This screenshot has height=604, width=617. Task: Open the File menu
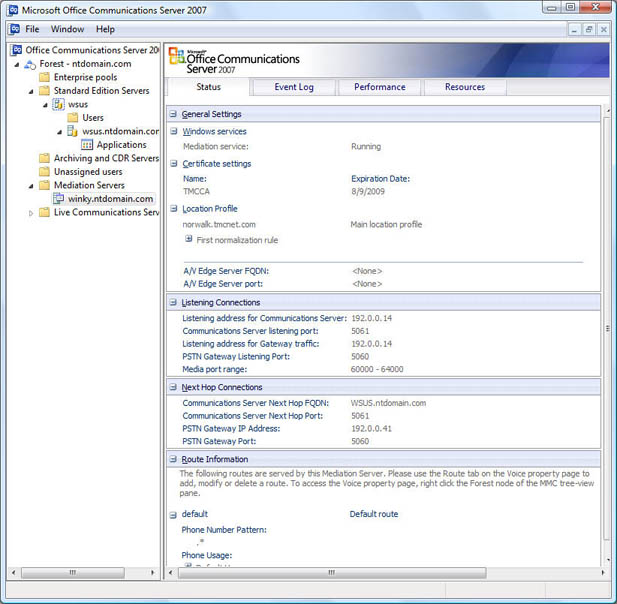tap(32, 29)
